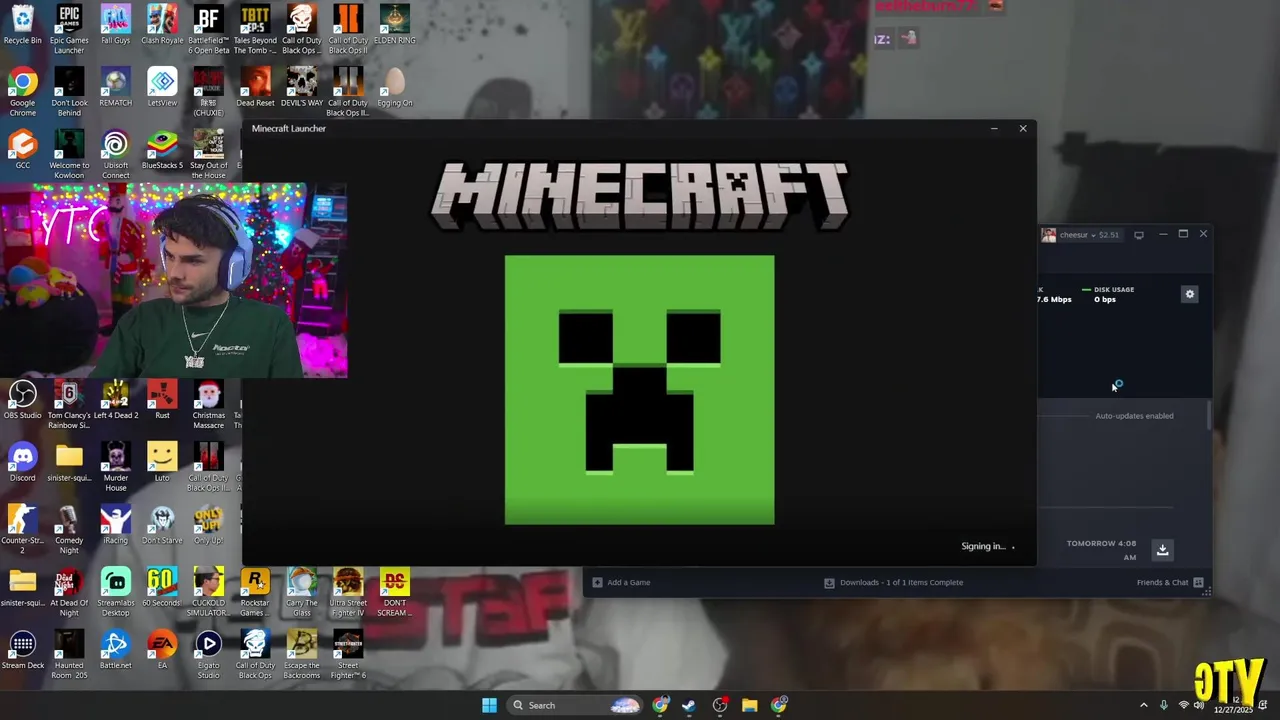Click the Minecraft creeper face image
The height and width of the screenshot is (720, 1280).
(639, 390)
